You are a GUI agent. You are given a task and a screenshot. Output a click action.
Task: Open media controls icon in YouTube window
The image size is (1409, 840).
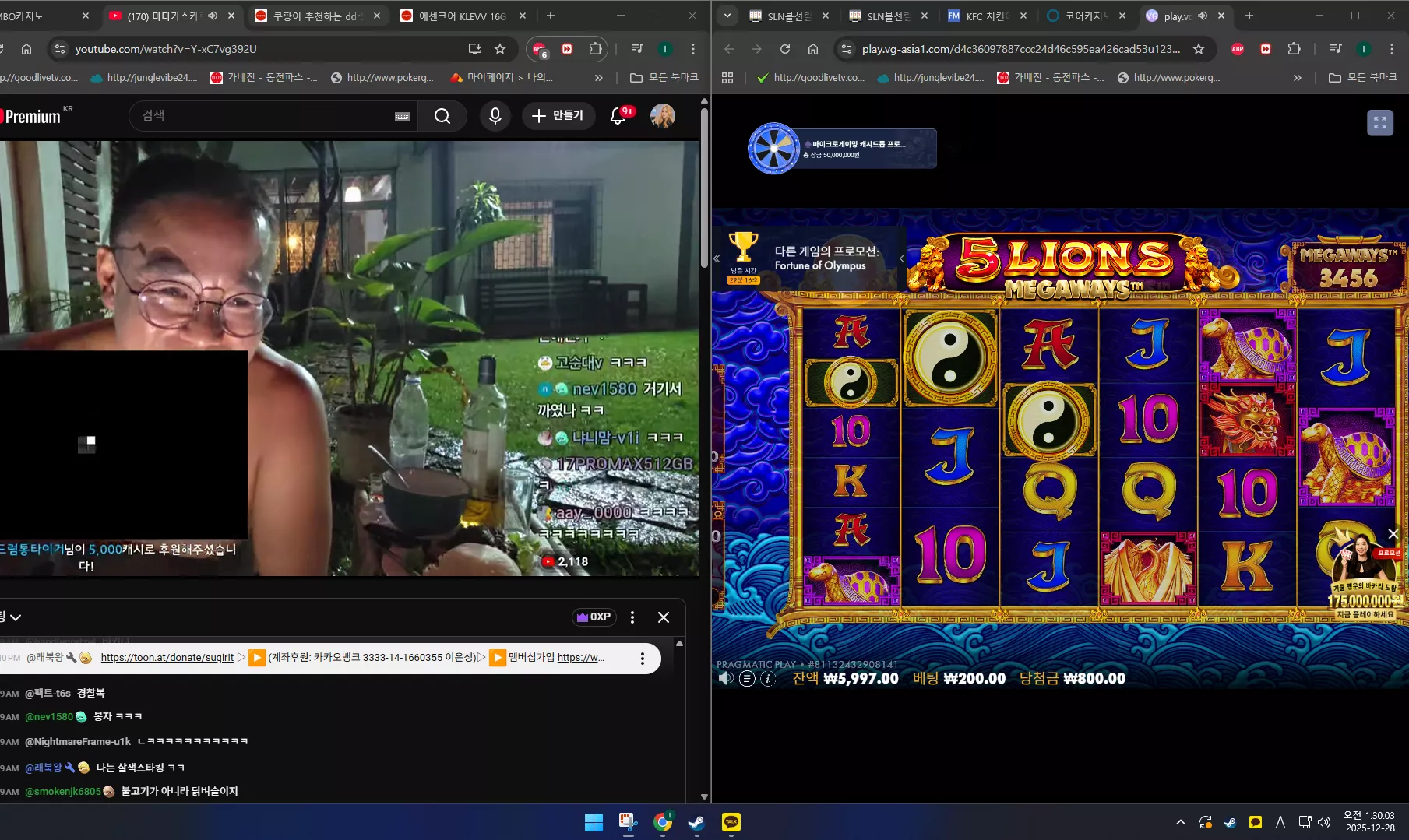click(x=637, y=49)
